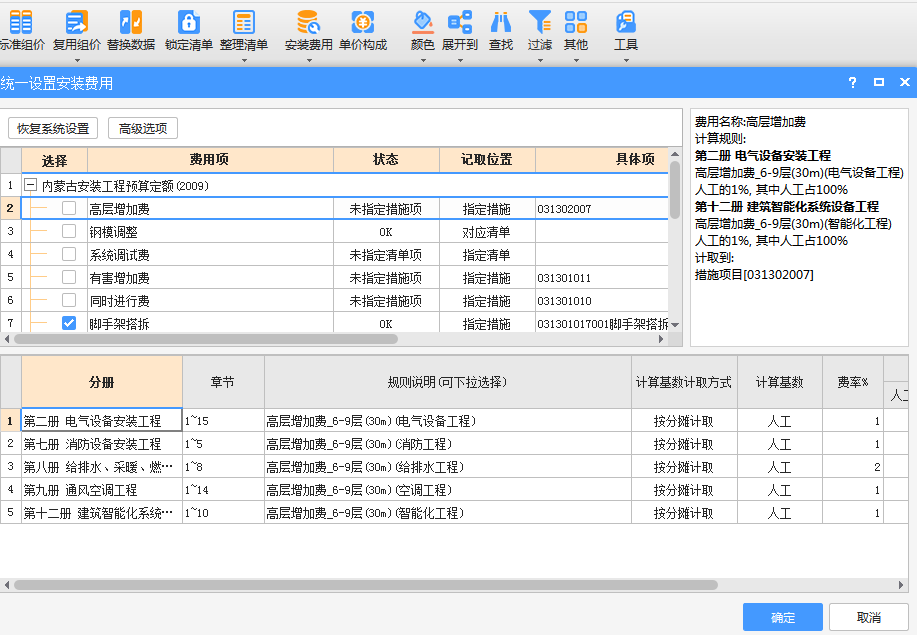Click scroll-down arrow of the upper table
917x635 pixels.
pos(675,325)
